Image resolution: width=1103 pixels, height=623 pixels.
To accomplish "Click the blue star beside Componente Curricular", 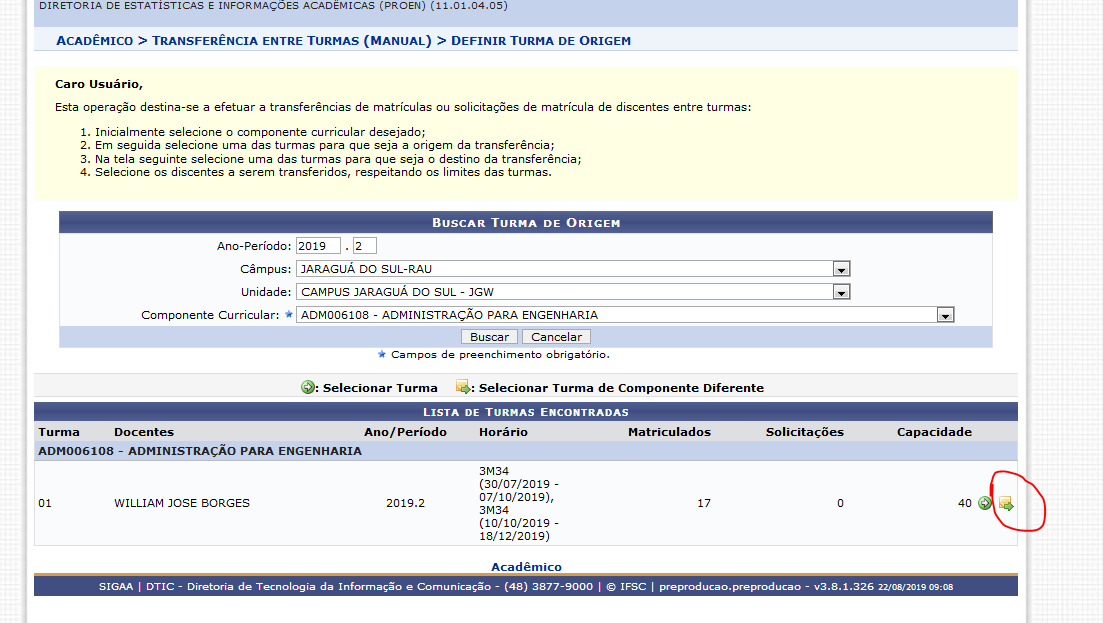I will pos(288,314).
